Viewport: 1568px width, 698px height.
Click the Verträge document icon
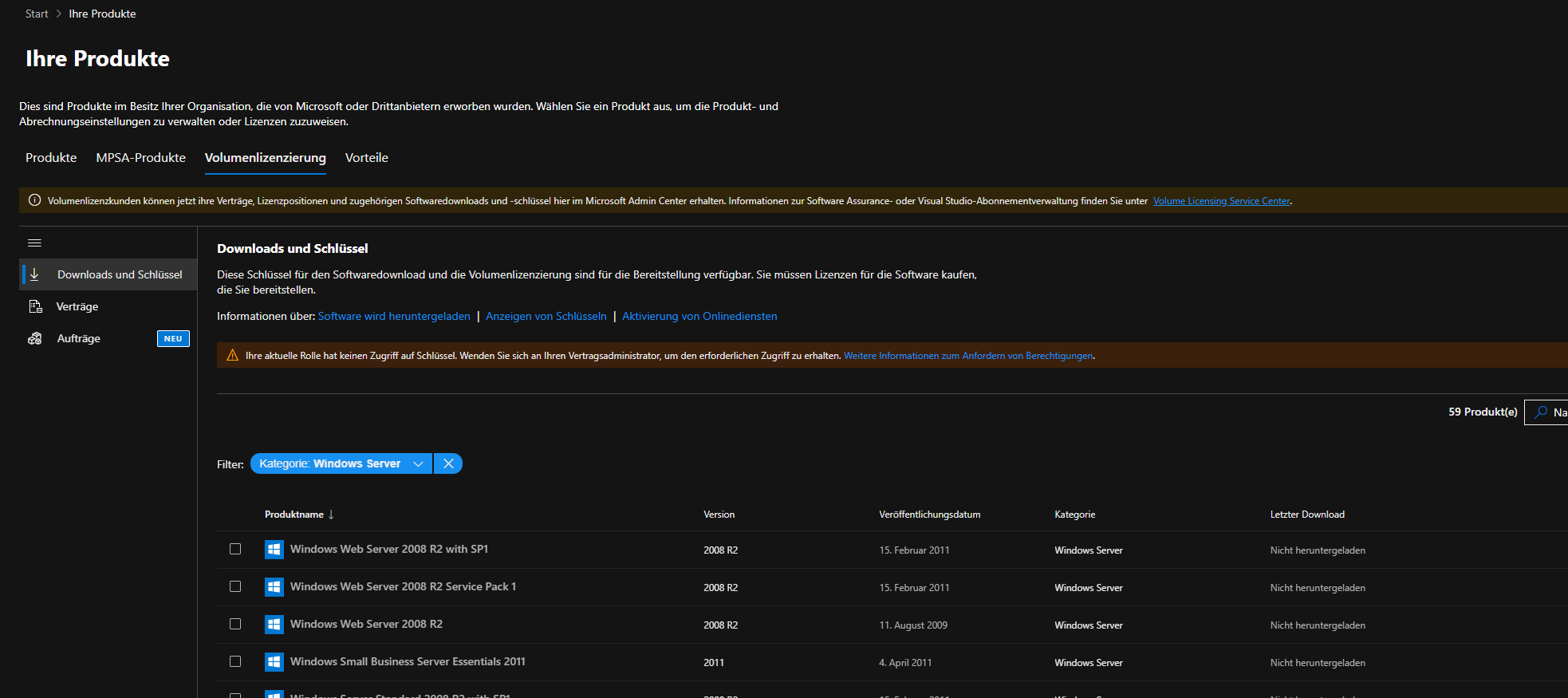pyautogui.click(x=35, y=306)
